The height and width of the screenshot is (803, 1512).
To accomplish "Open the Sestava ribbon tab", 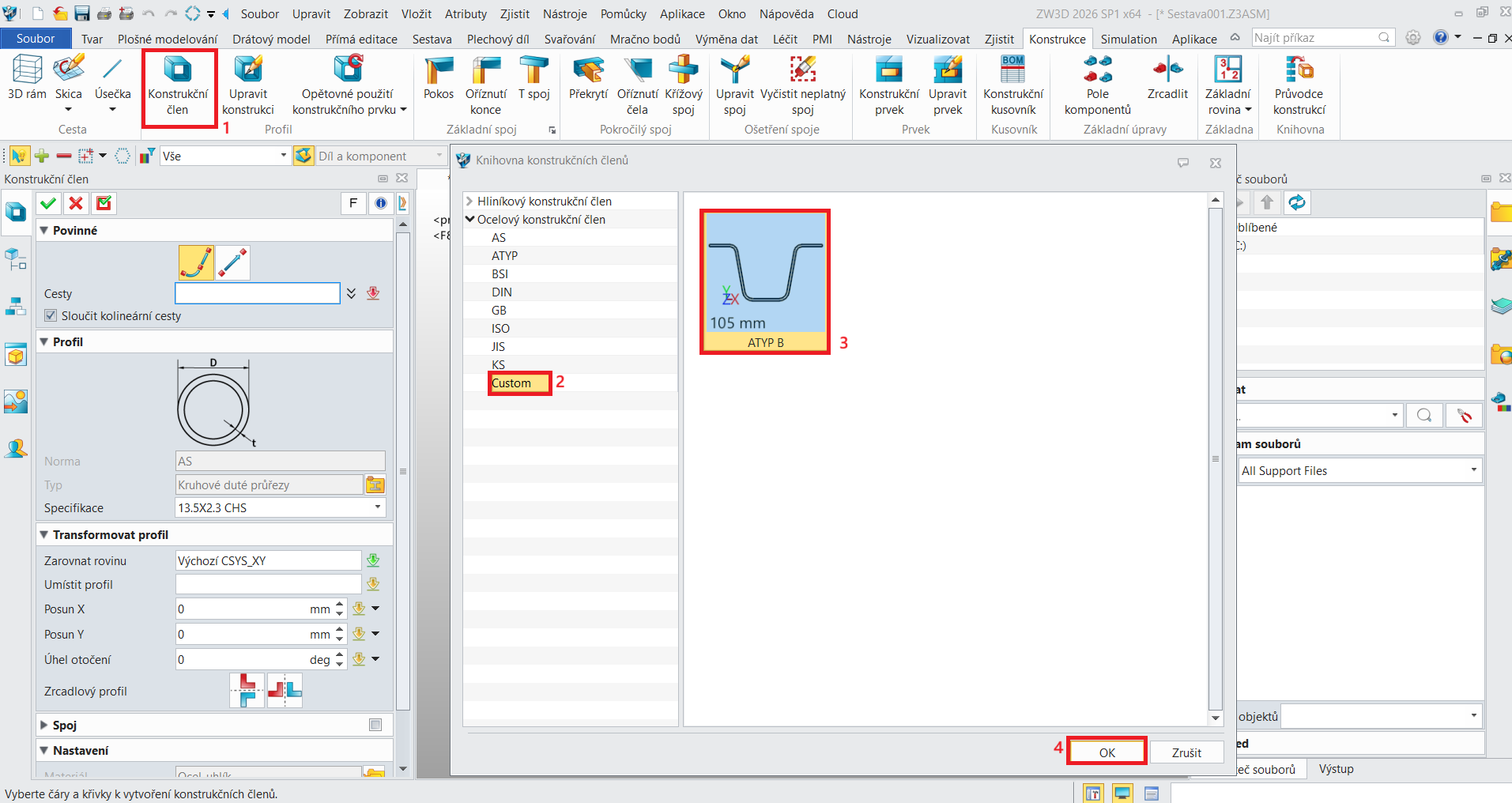I will point(432,39).
